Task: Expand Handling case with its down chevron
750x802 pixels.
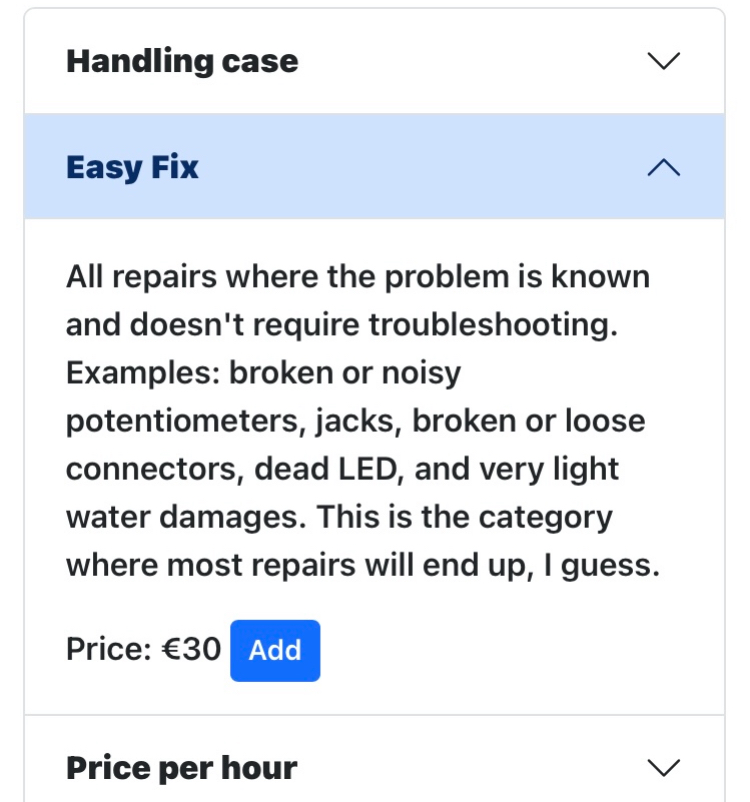Action: 664,61
